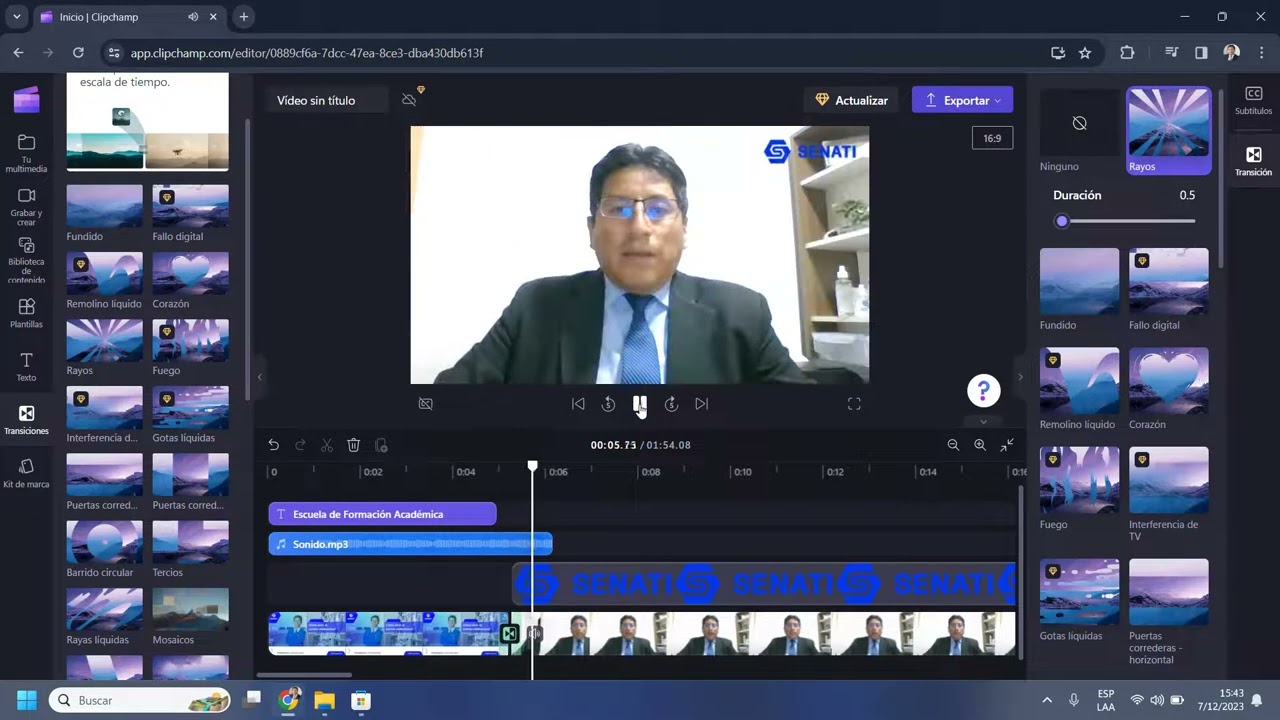
Task: Reload the browser page
Action: 78,53
